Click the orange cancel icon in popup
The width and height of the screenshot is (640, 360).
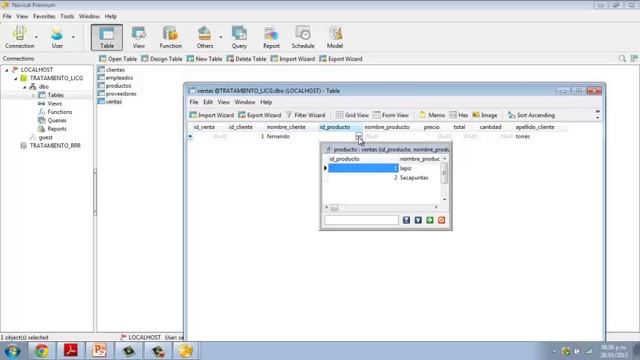click(x=441, y=220)
